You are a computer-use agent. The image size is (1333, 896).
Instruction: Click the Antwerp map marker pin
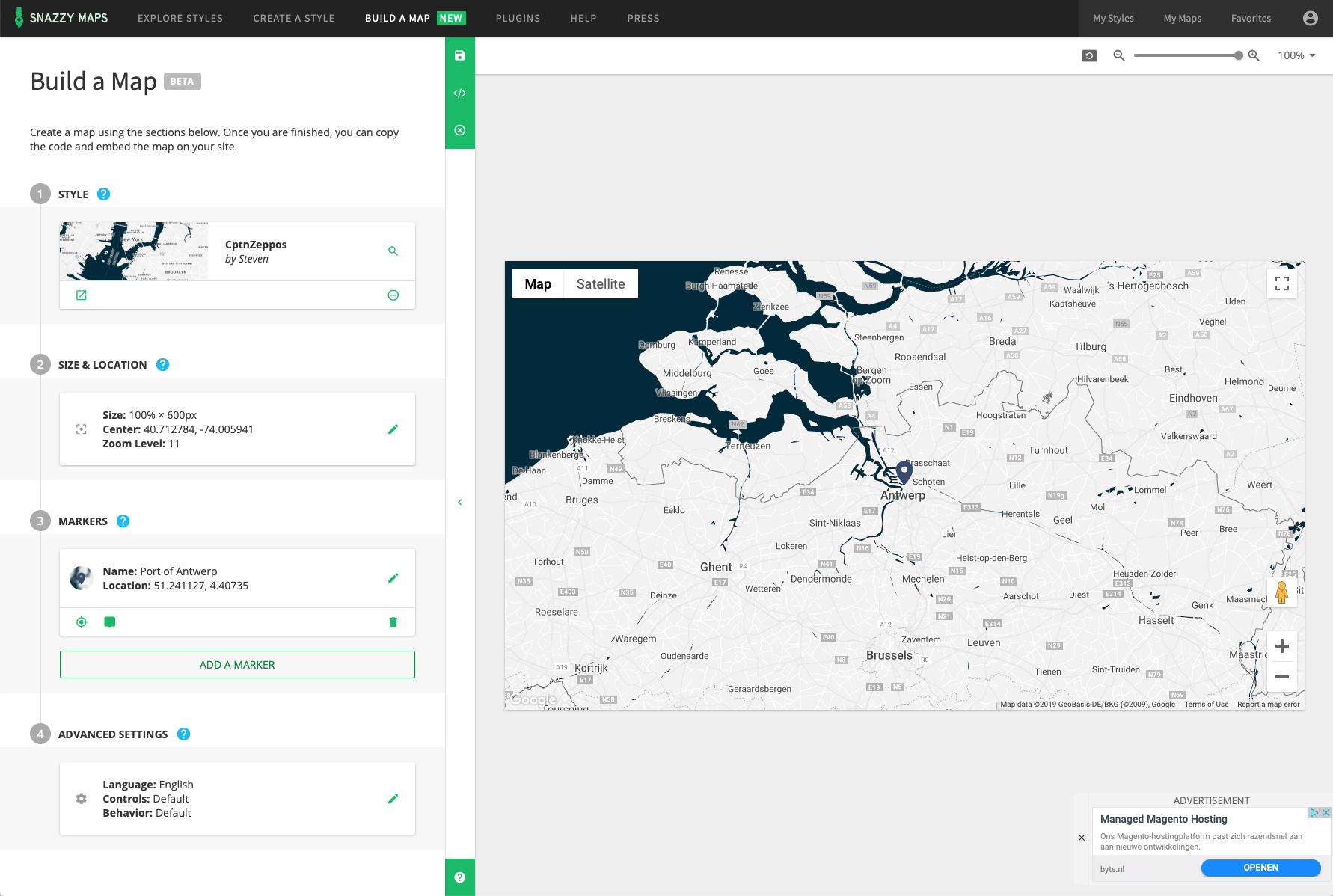[904, 473]
